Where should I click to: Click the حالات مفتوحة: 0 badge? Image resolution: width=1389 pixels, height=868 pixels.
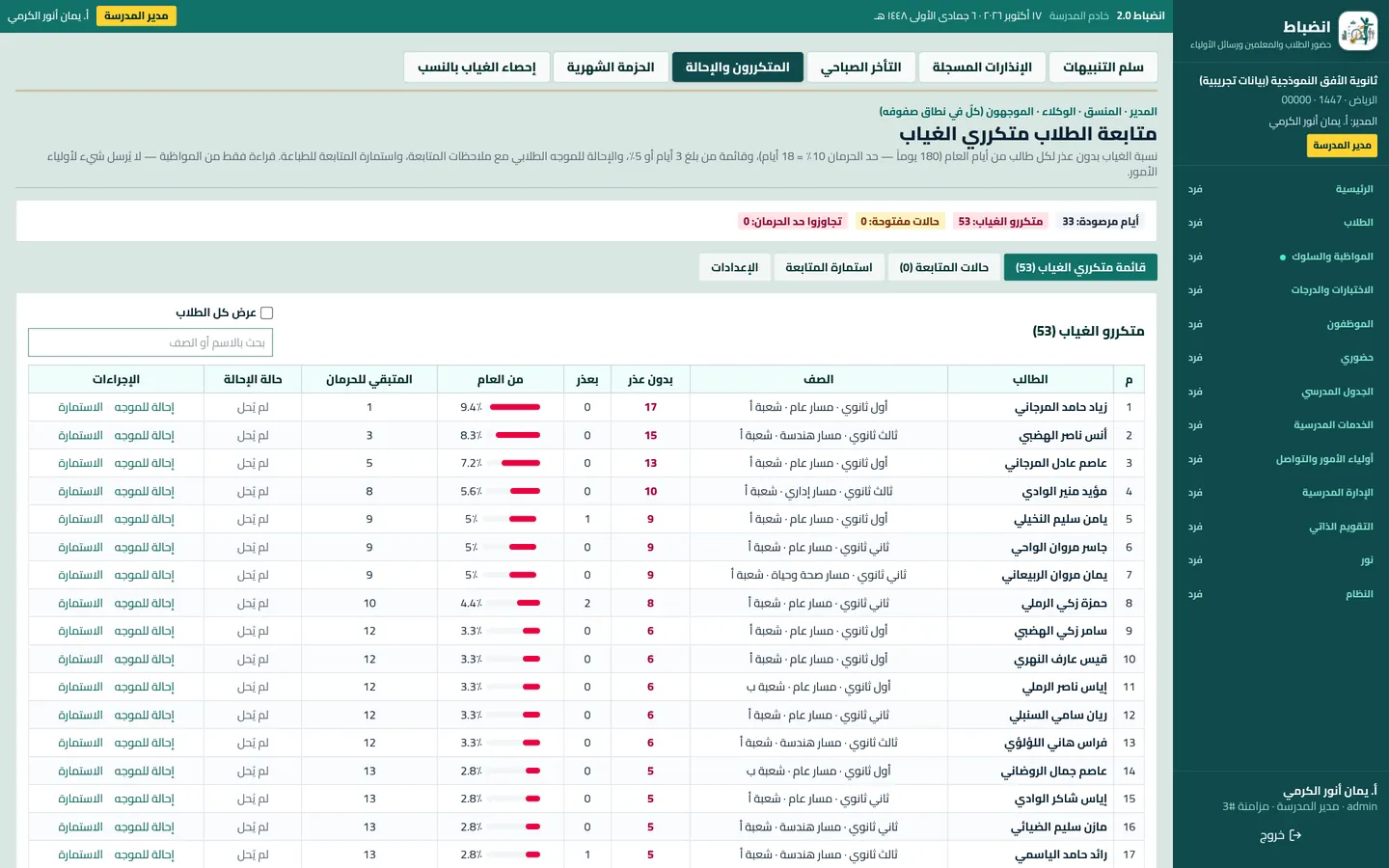click(x=900, y=222)
